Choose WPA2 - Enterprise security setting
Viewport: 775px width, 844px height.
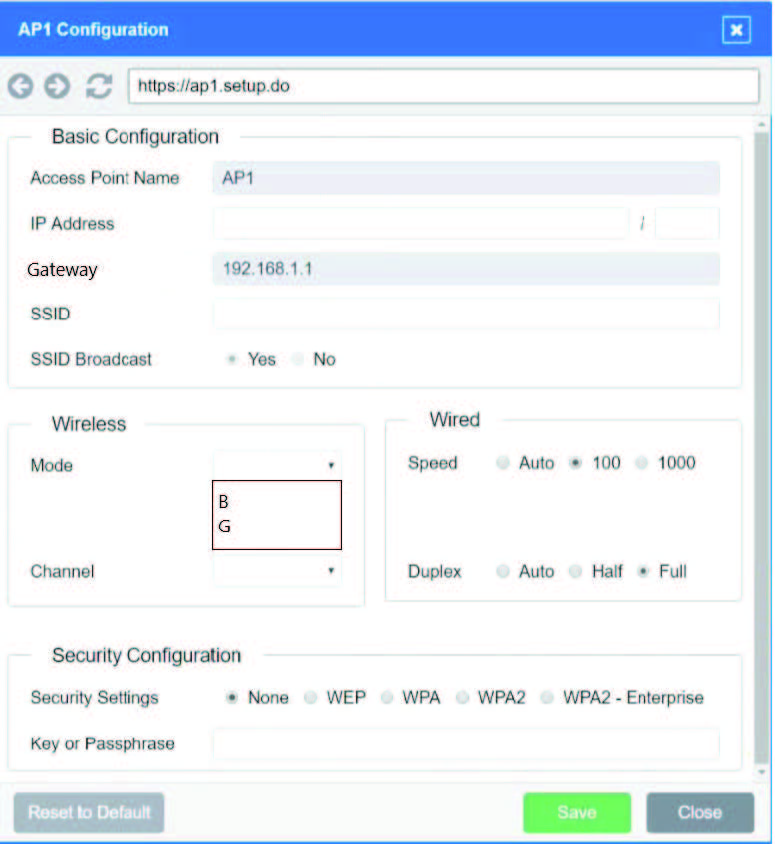coord(547,698)
